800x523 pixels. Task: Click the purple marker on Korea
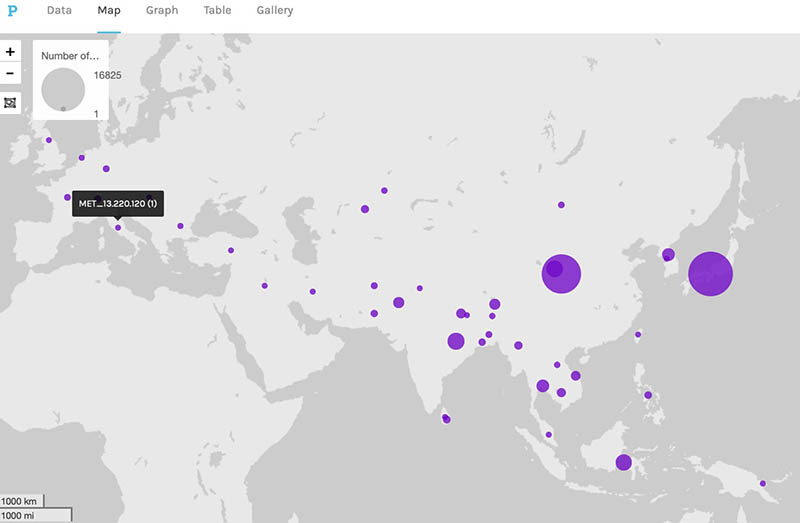click(x=668, y=255)
